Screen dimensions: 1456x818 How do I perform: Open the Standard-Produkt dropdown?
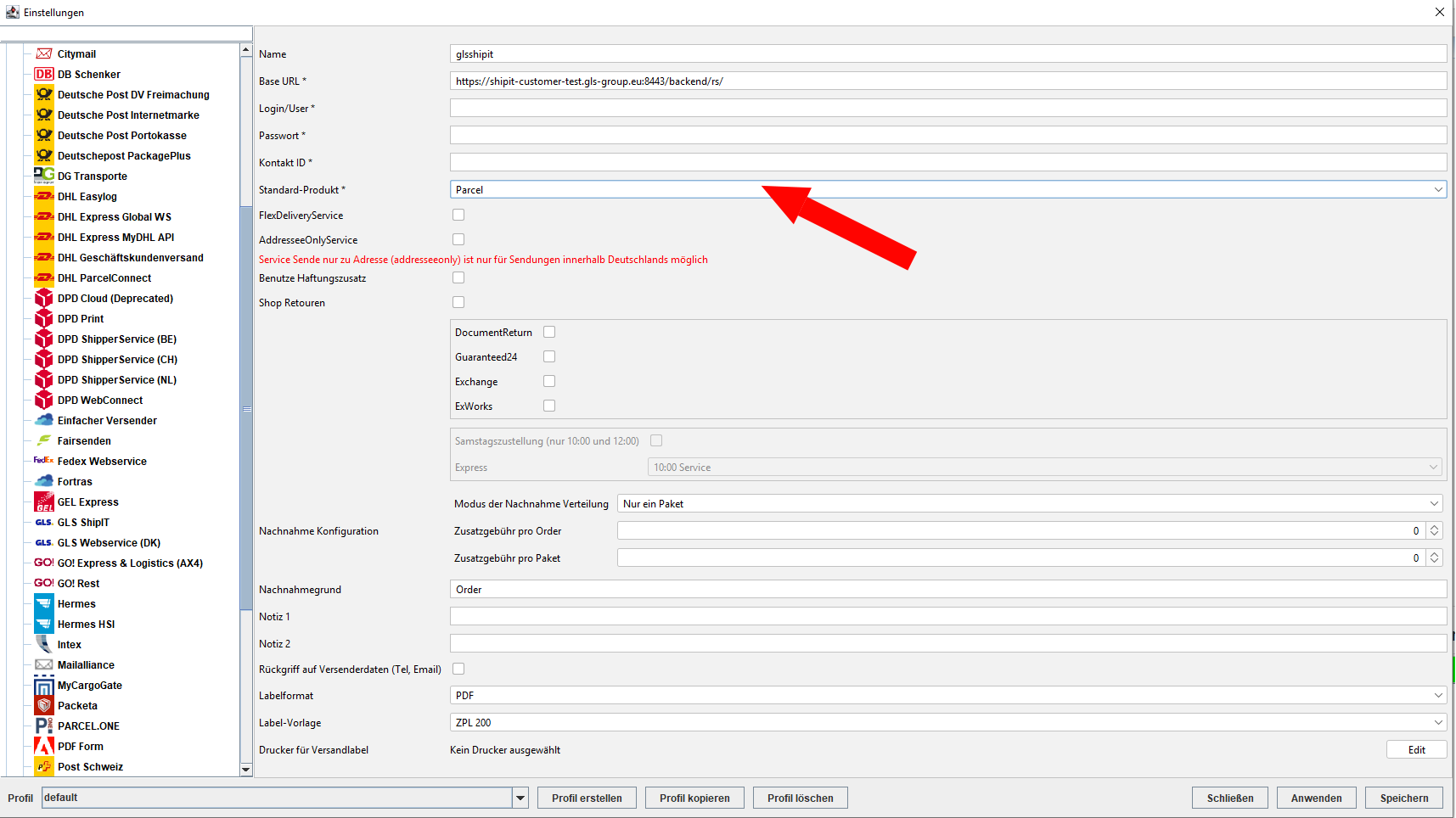tap(948, 189)
